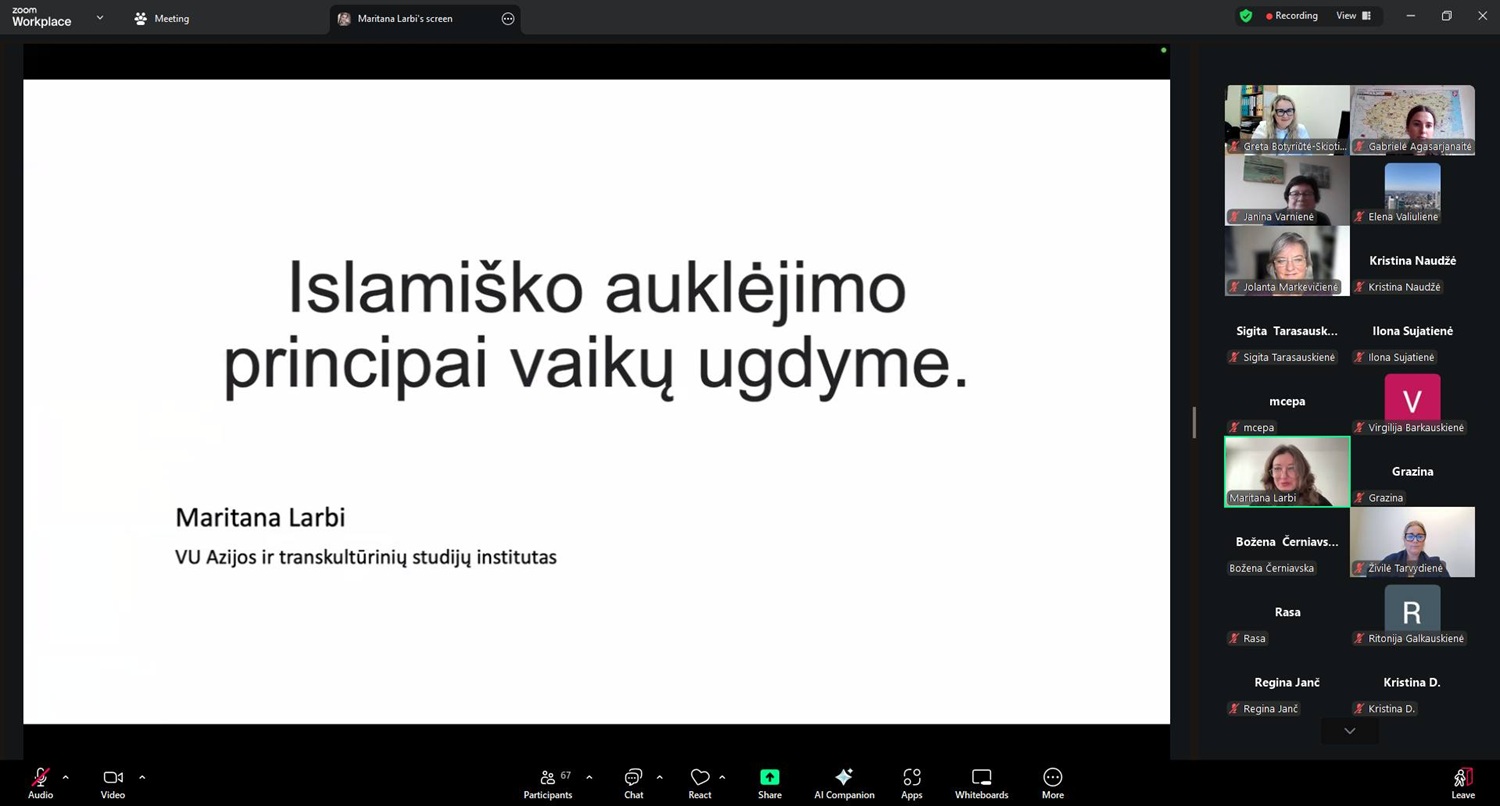The width and height of the screenshot is (1500, 806).
Task: Launch the AI Companion
Action: [x=844, y=783]
